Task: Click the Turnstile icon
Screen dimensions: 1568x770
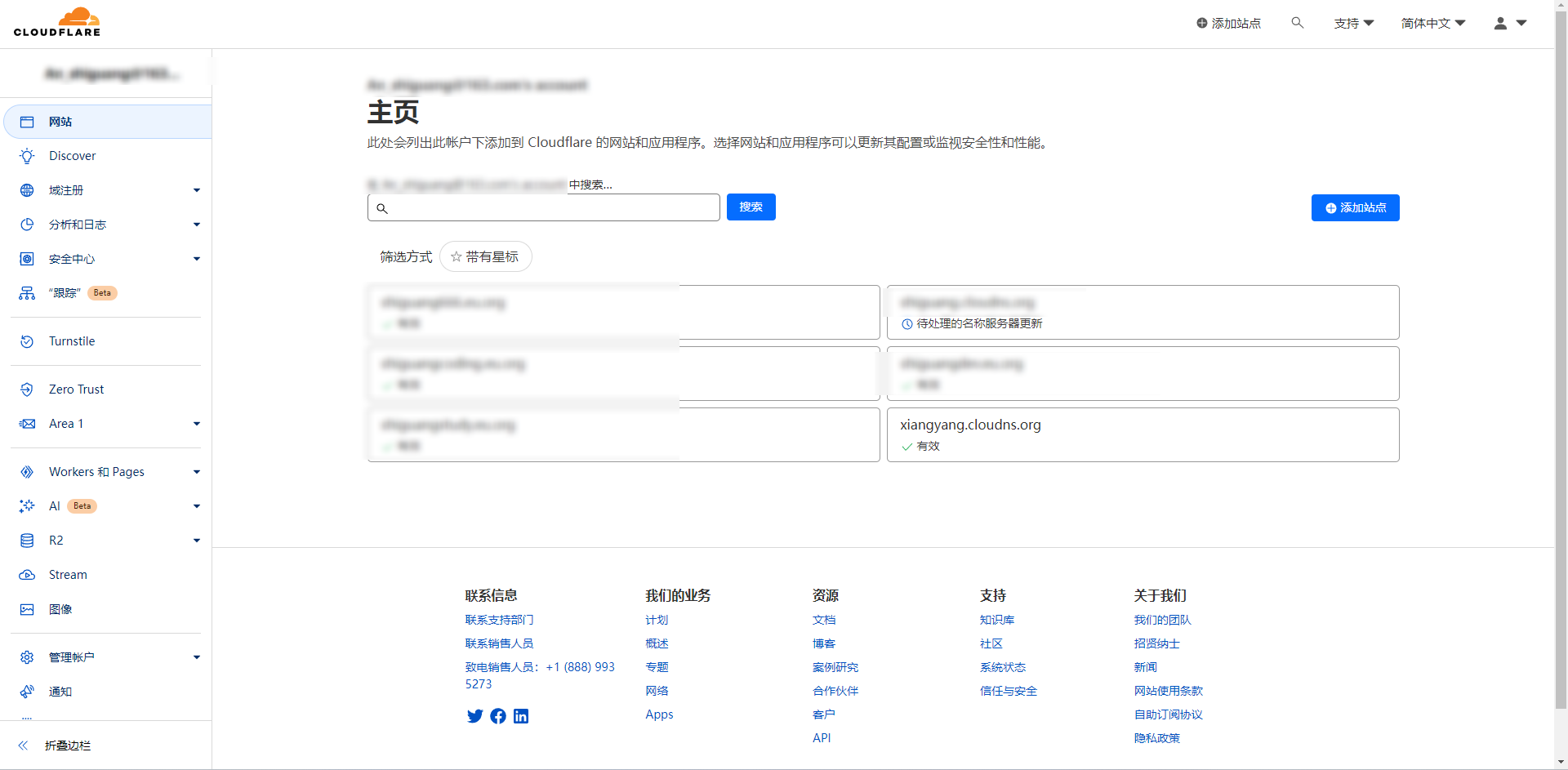Action: 27,341
